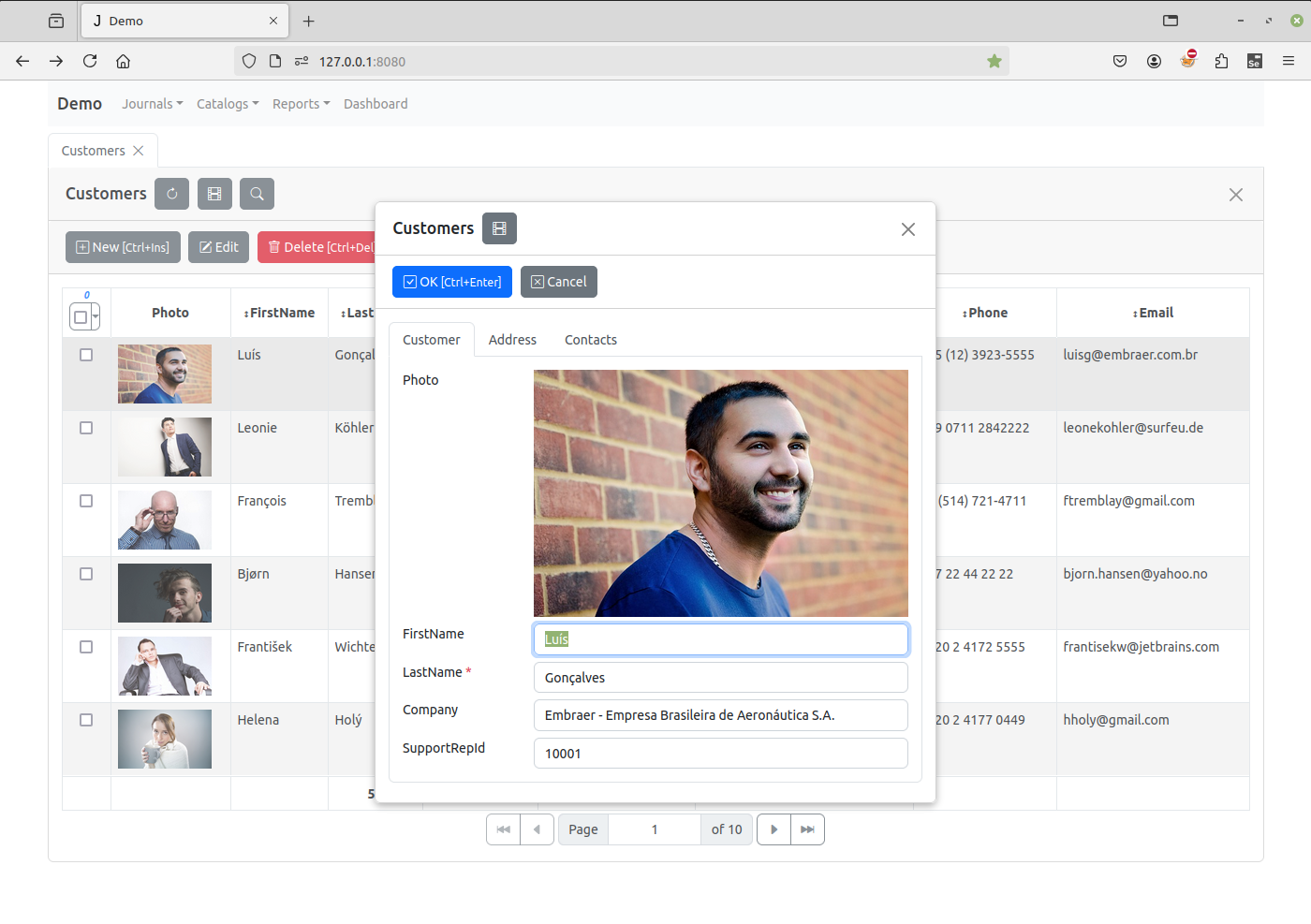This screenshot has height=924, width=1311.
Task: Click the search magnifier icon in Customers header
Action: pos(257,194)
